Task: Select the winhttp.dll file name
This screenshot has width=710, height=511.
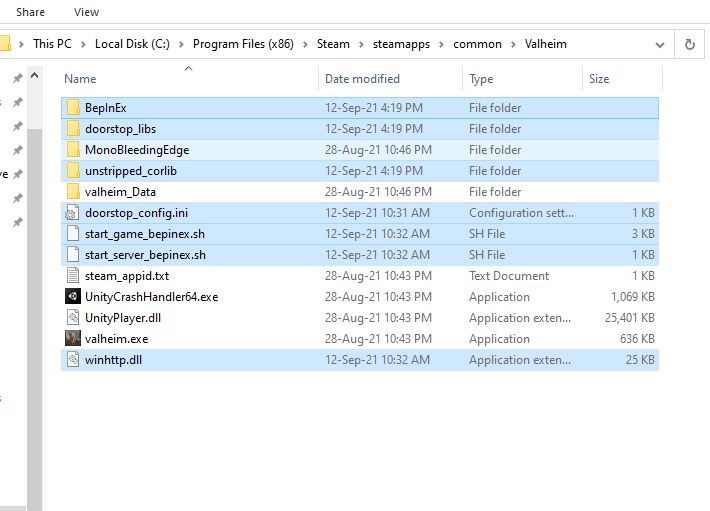Action: coord(113,360)
